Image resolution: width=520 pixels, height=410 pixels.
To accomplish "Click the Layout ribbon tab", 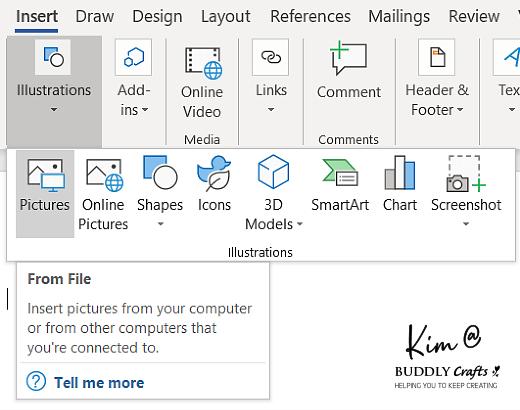I will click(226, 16).
